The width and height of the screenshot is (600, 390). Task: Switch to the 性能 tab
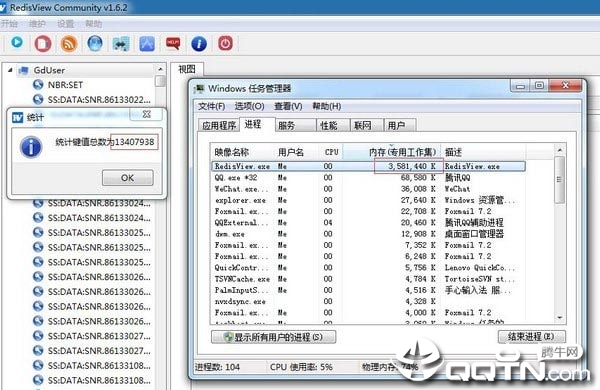(333, 126)
